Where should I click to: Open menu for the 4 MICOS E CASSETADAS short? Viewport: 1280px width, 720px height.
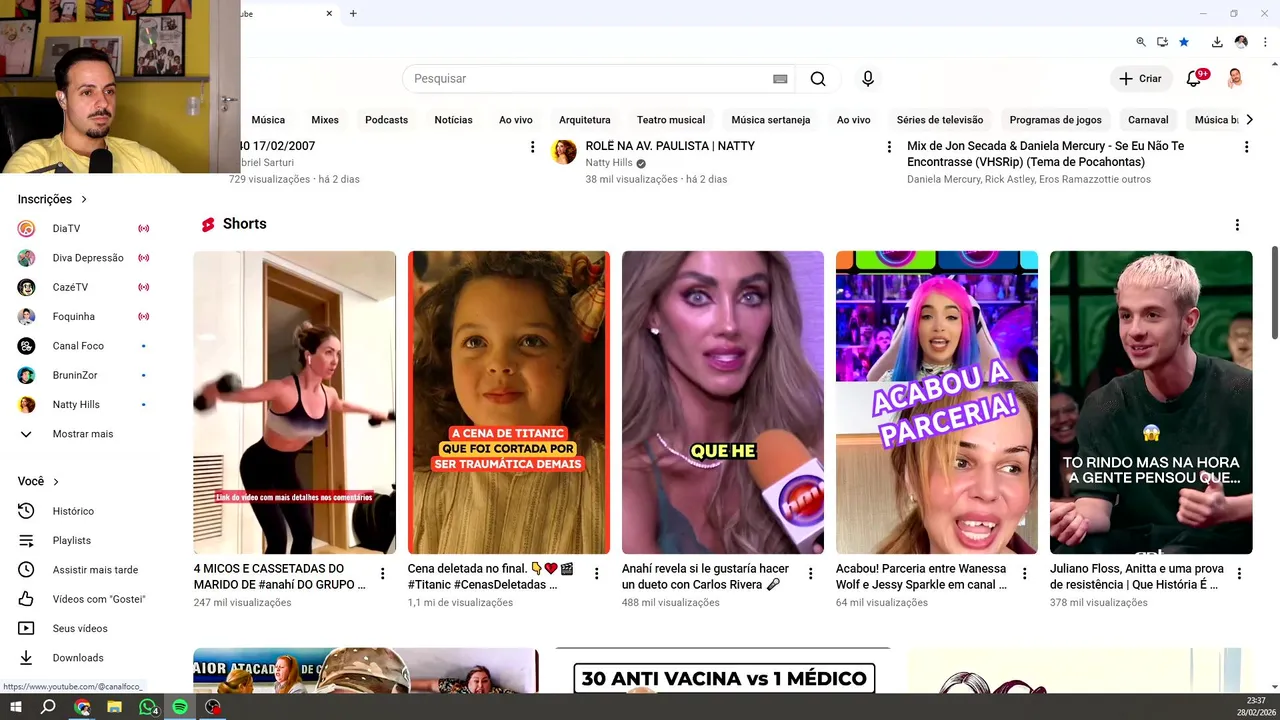click(x=383, y=574)
